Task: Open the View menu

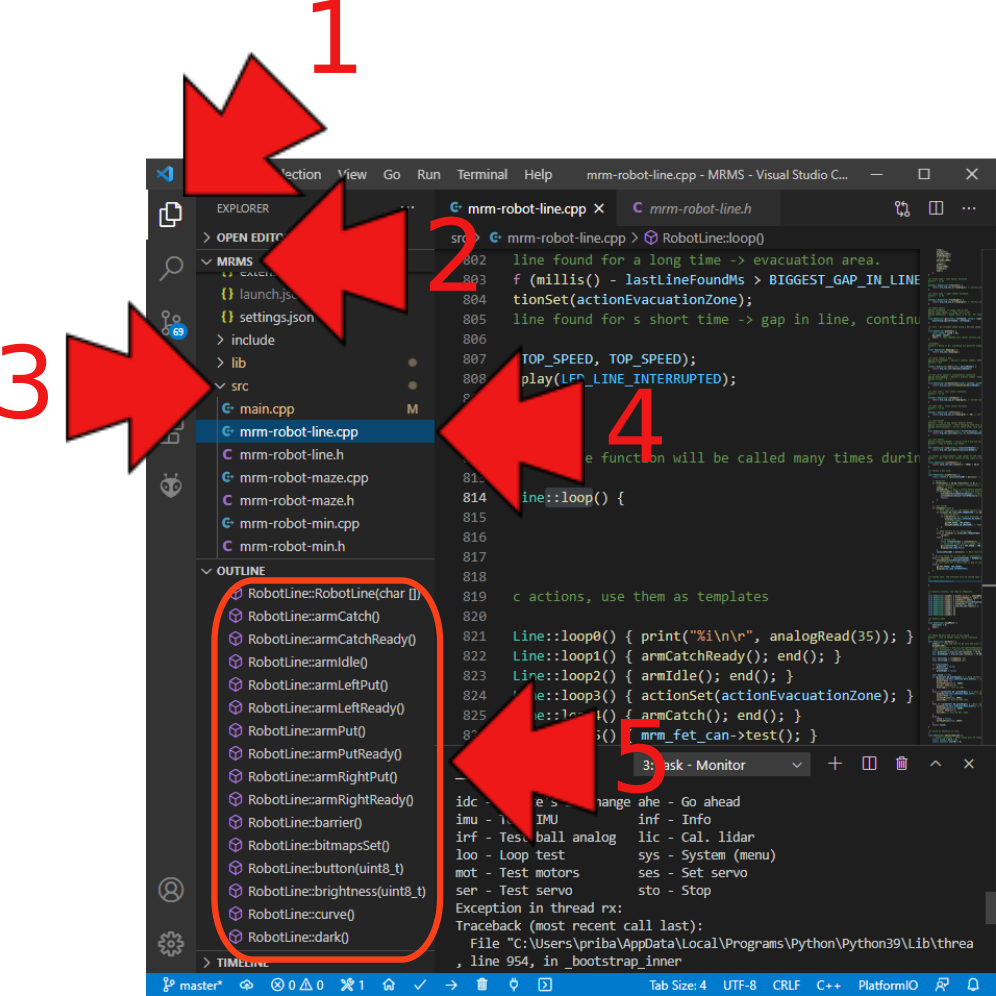Action: 352,175
